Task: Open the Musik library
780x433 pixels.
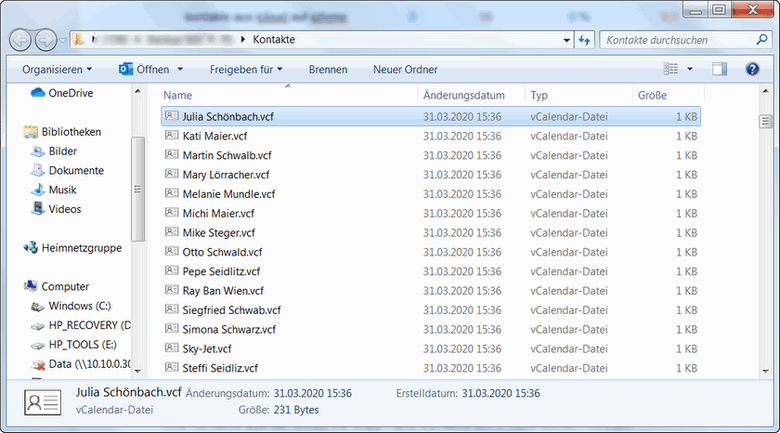Action: (54, 190)
